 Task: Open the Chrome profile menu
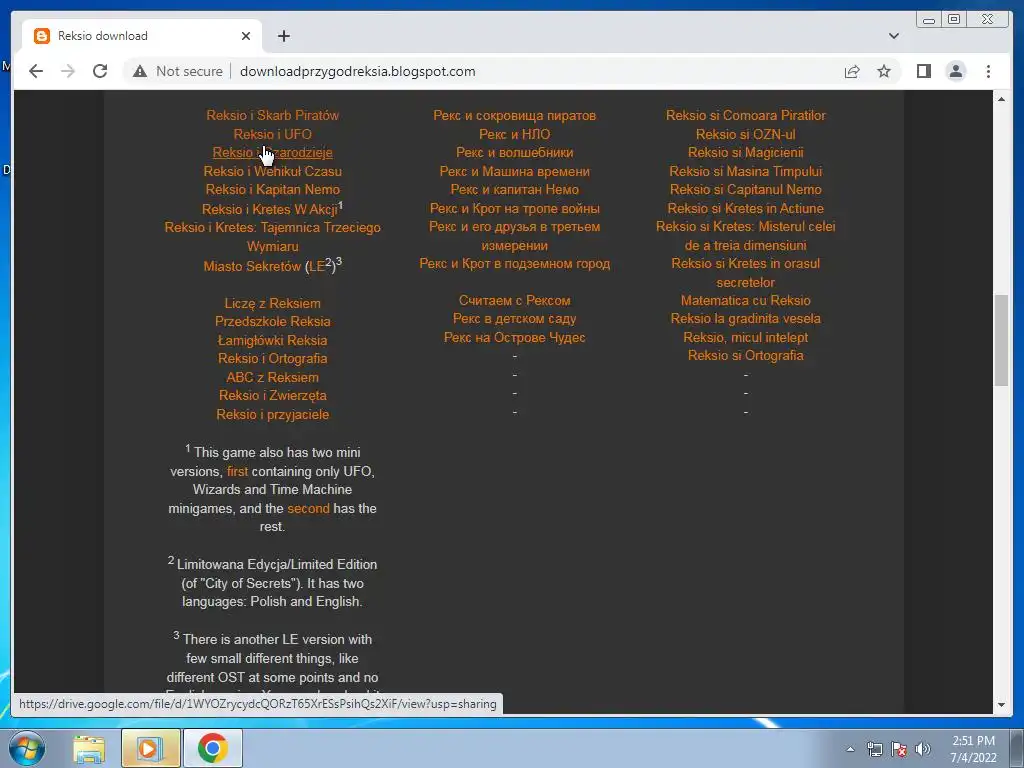coord(955,71)
